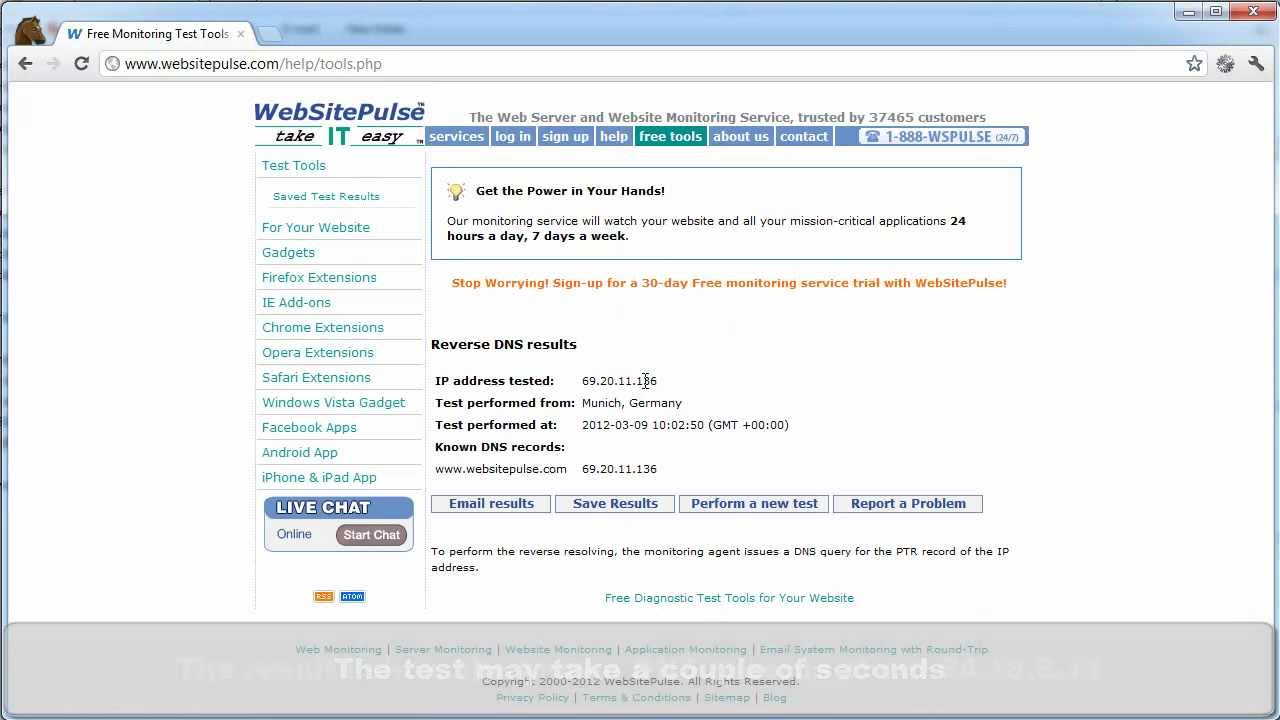Open the Chrome Extensions sidebar link
1280x720 pixels.
[322, 327]
